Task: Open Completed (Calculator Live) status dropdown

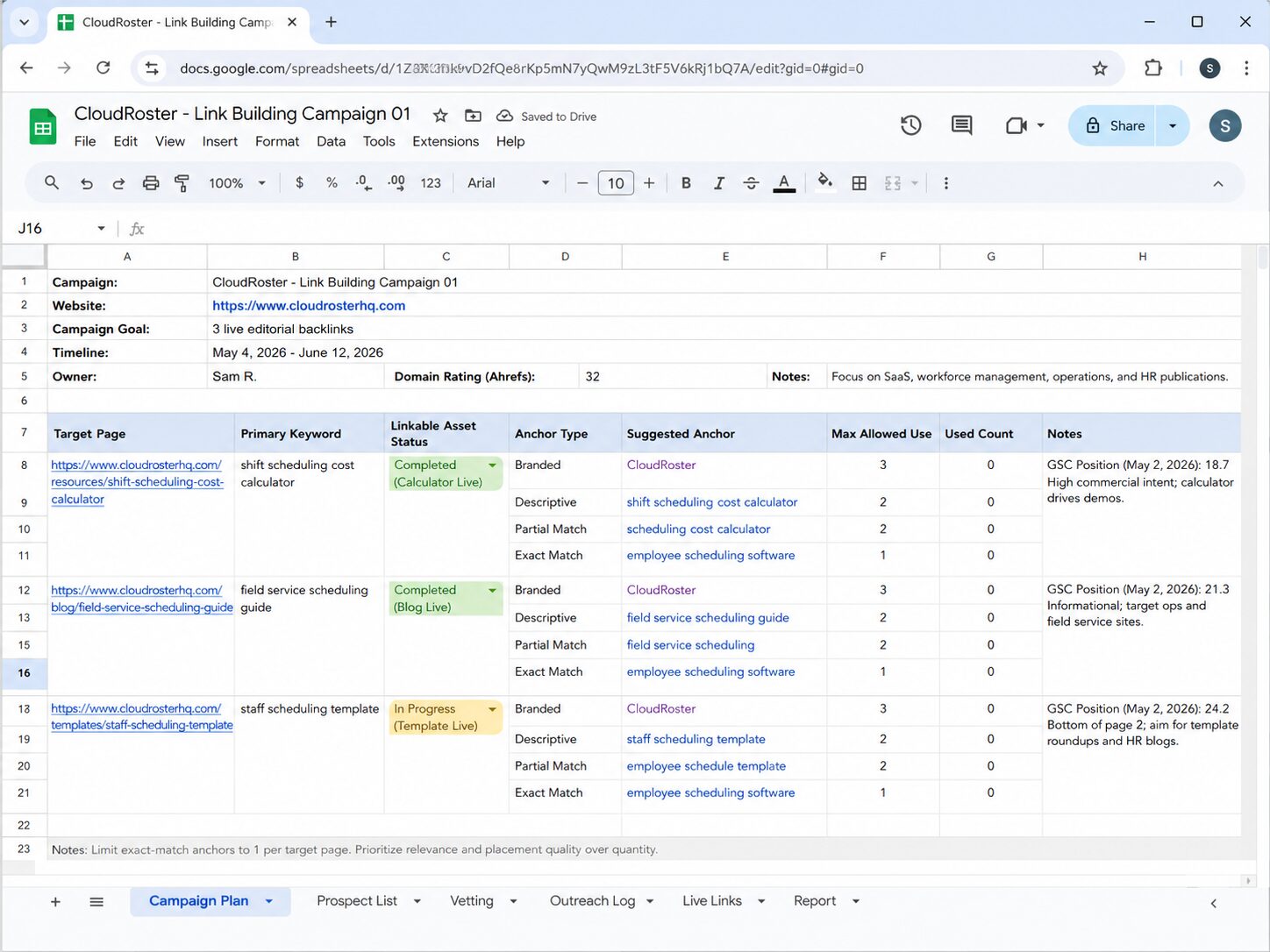Action: [x=492, y=465]
